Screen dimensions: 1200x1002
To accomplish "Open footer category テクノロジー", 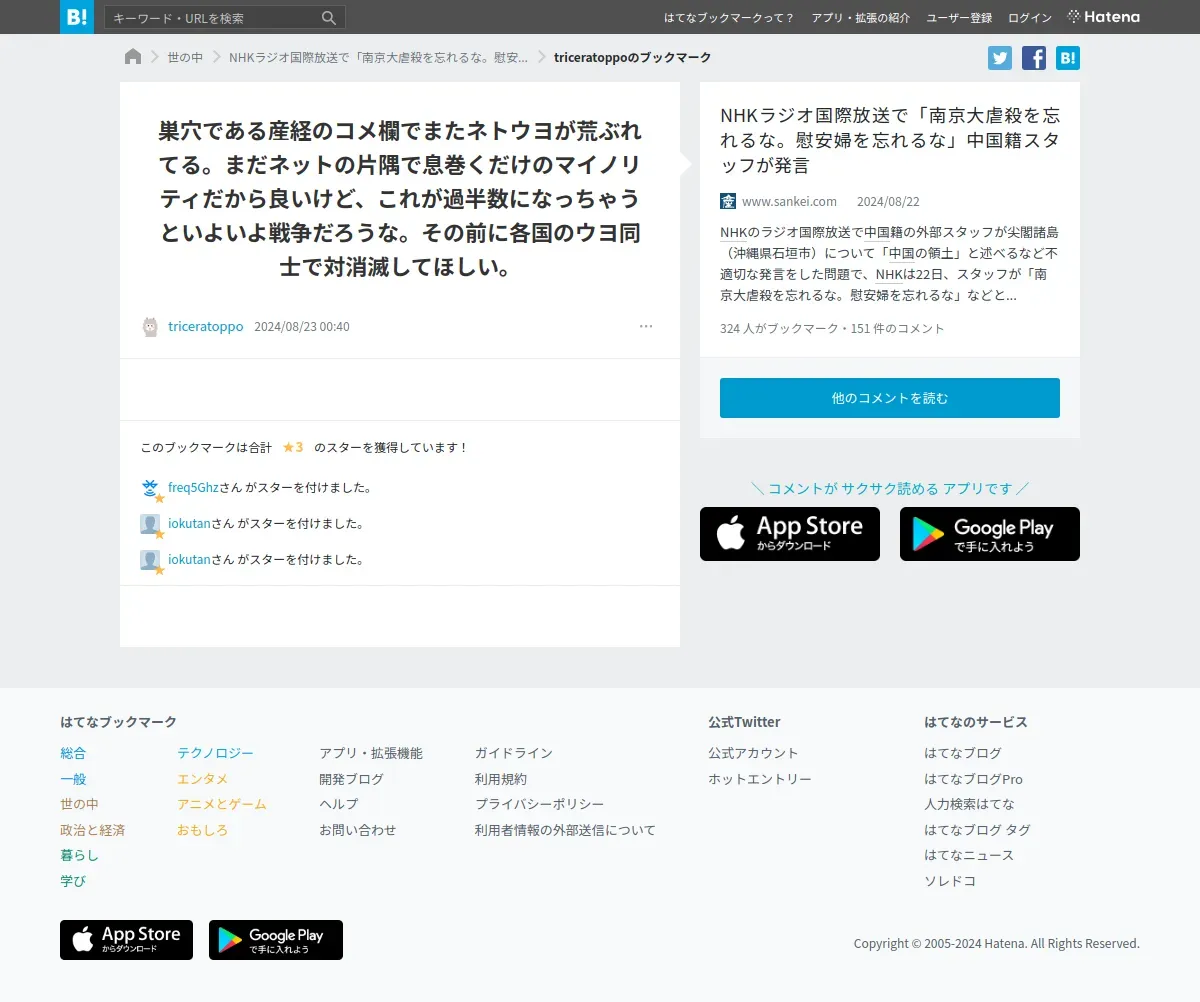I will click(x=215, y=753).
